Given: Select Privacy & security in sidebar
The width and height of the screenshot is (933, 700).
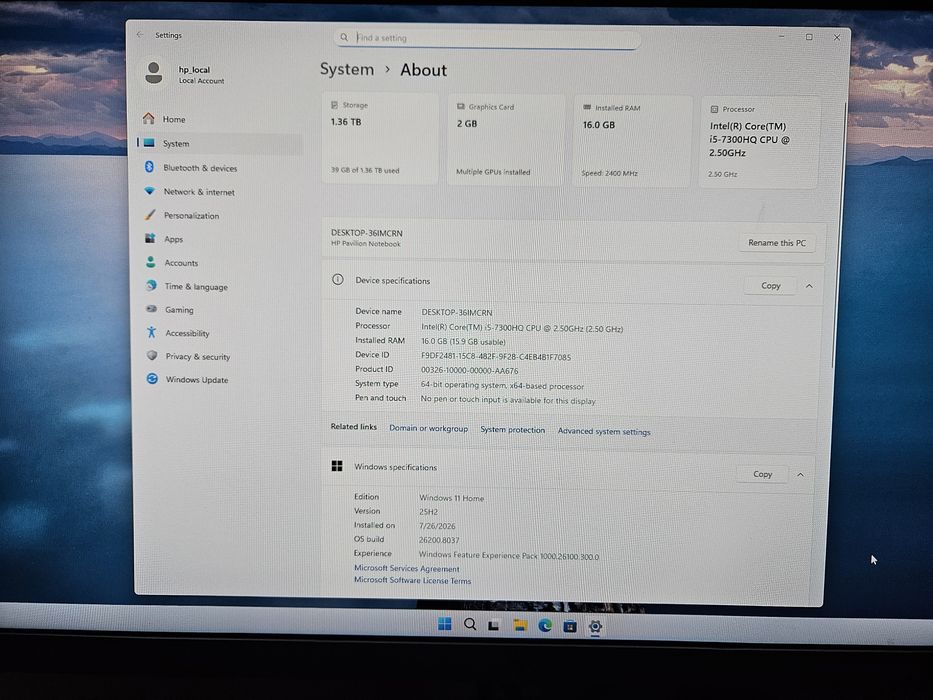Looking at the screenshot, I should pos(219,357).
